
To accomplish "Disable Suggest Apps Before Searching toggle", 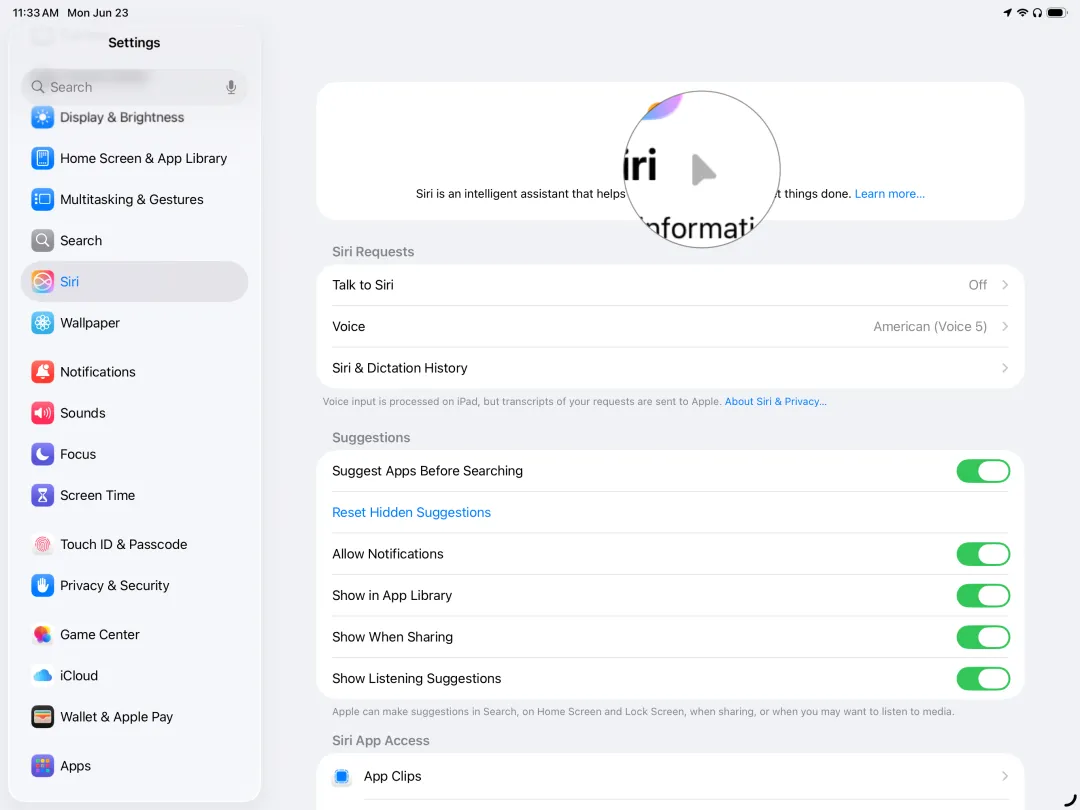I will (982, 471).
